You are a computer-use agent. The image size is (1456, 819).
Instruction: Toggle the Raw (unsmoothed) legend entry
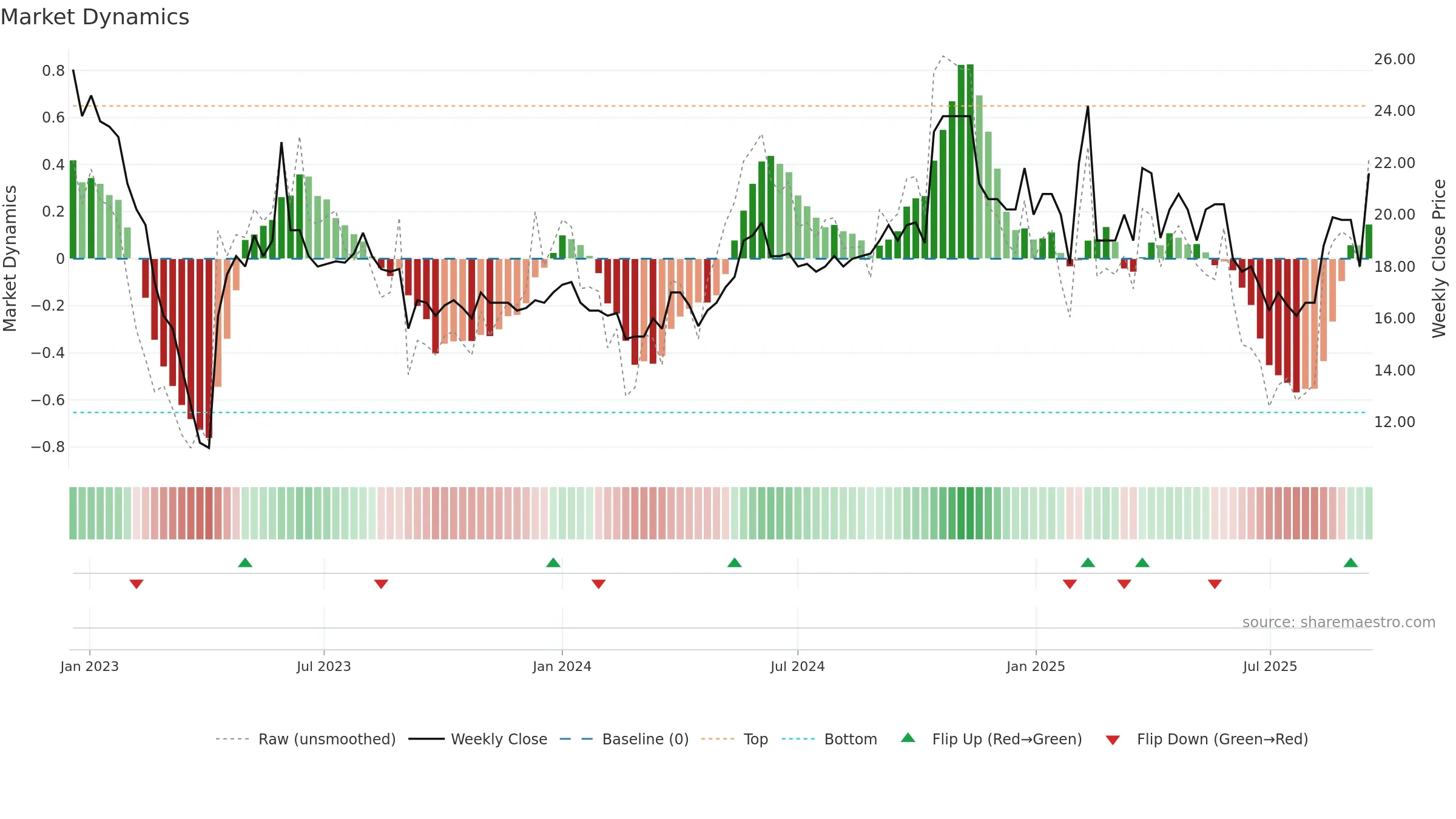click(x=306, y=739)
